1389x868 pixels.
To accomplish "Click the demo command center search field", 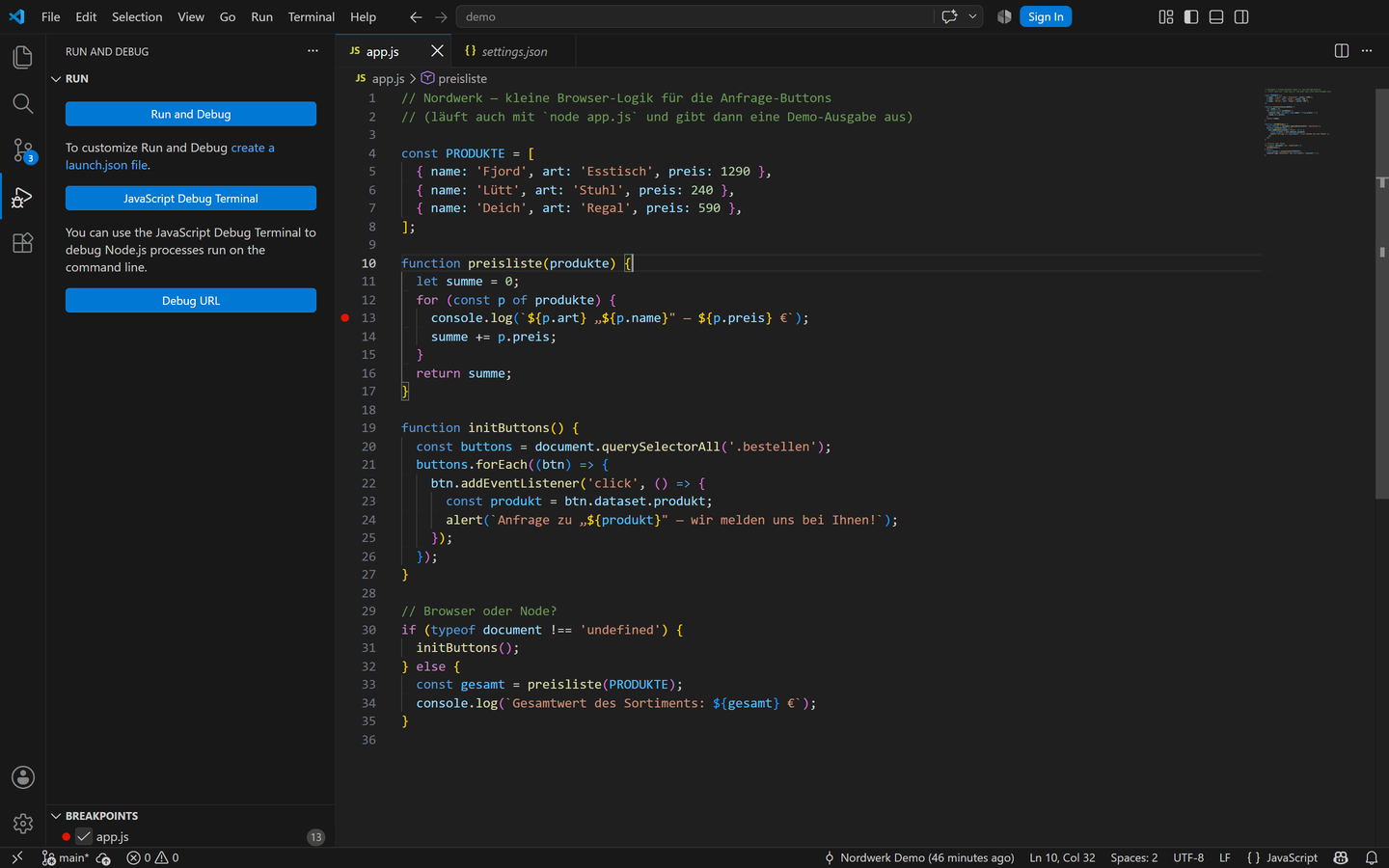I will coord(694,16).
